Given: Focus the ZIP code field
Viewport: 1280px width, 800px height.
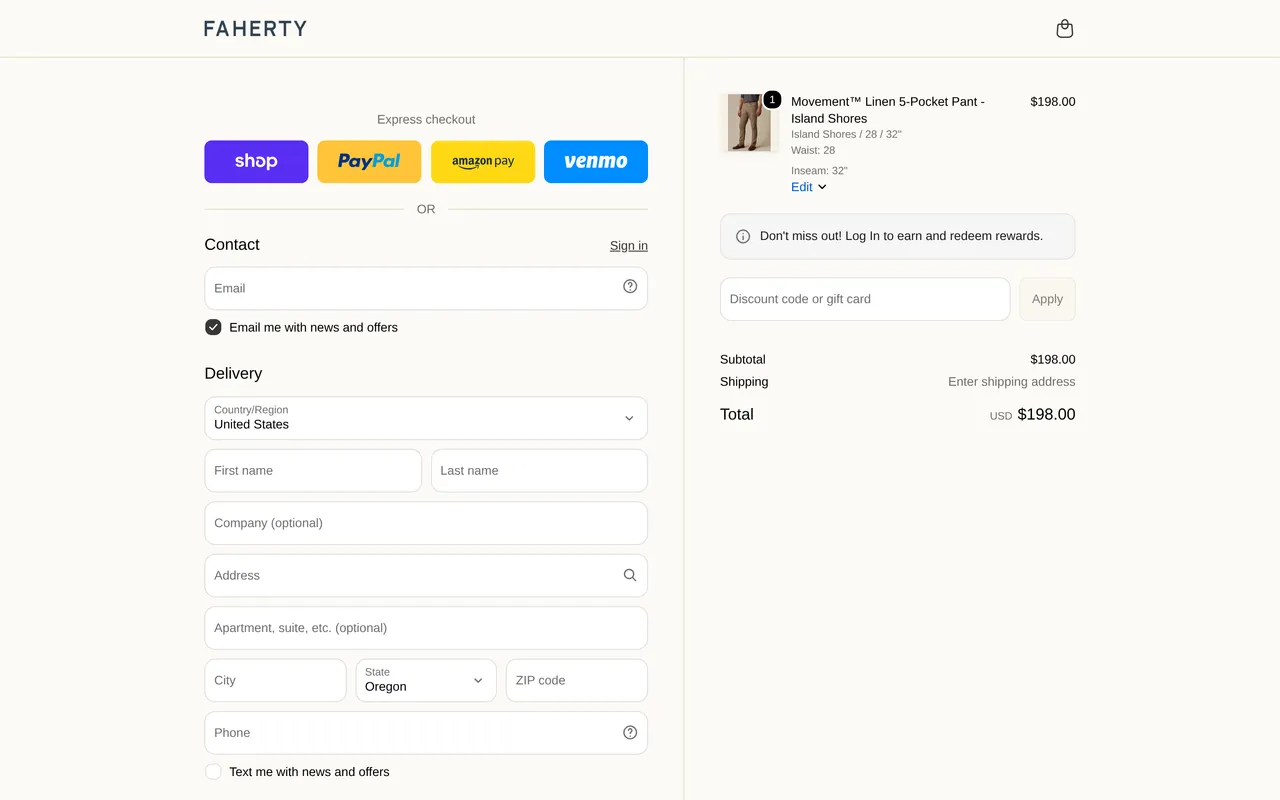Looking at the screenshot, I should (577, 680).
